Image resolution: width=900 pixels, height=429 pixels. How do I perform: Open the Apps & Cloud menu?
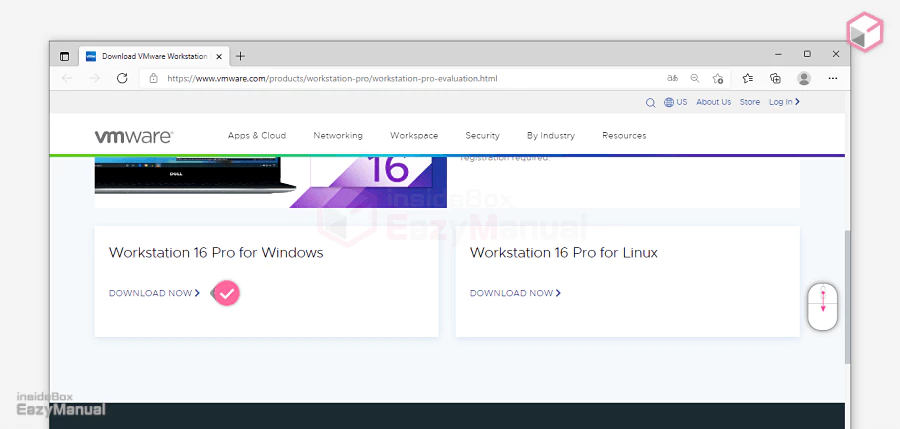(x=257, y=136)
